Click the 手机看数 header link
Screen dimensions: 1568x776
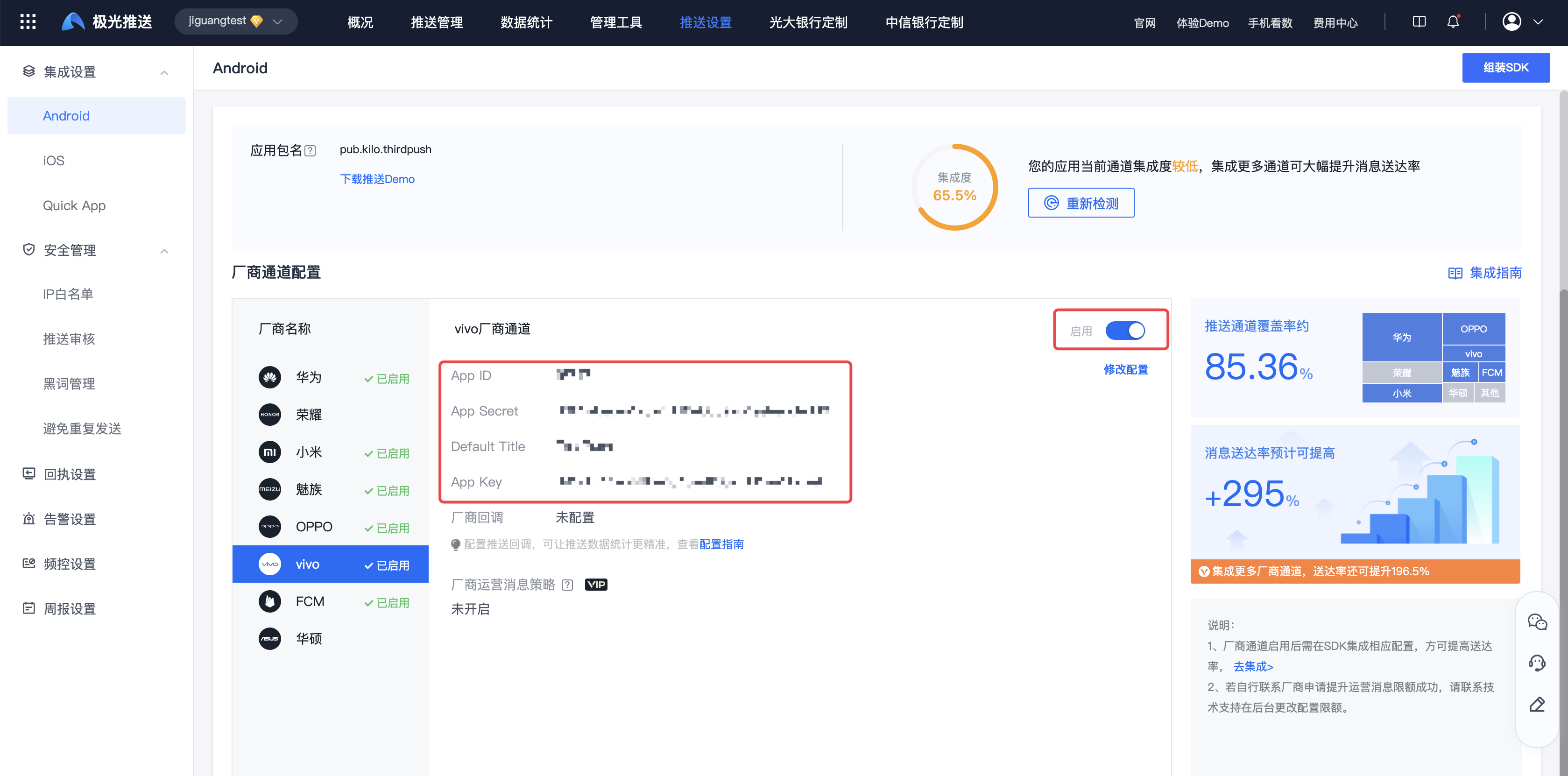click(1270, 22)
